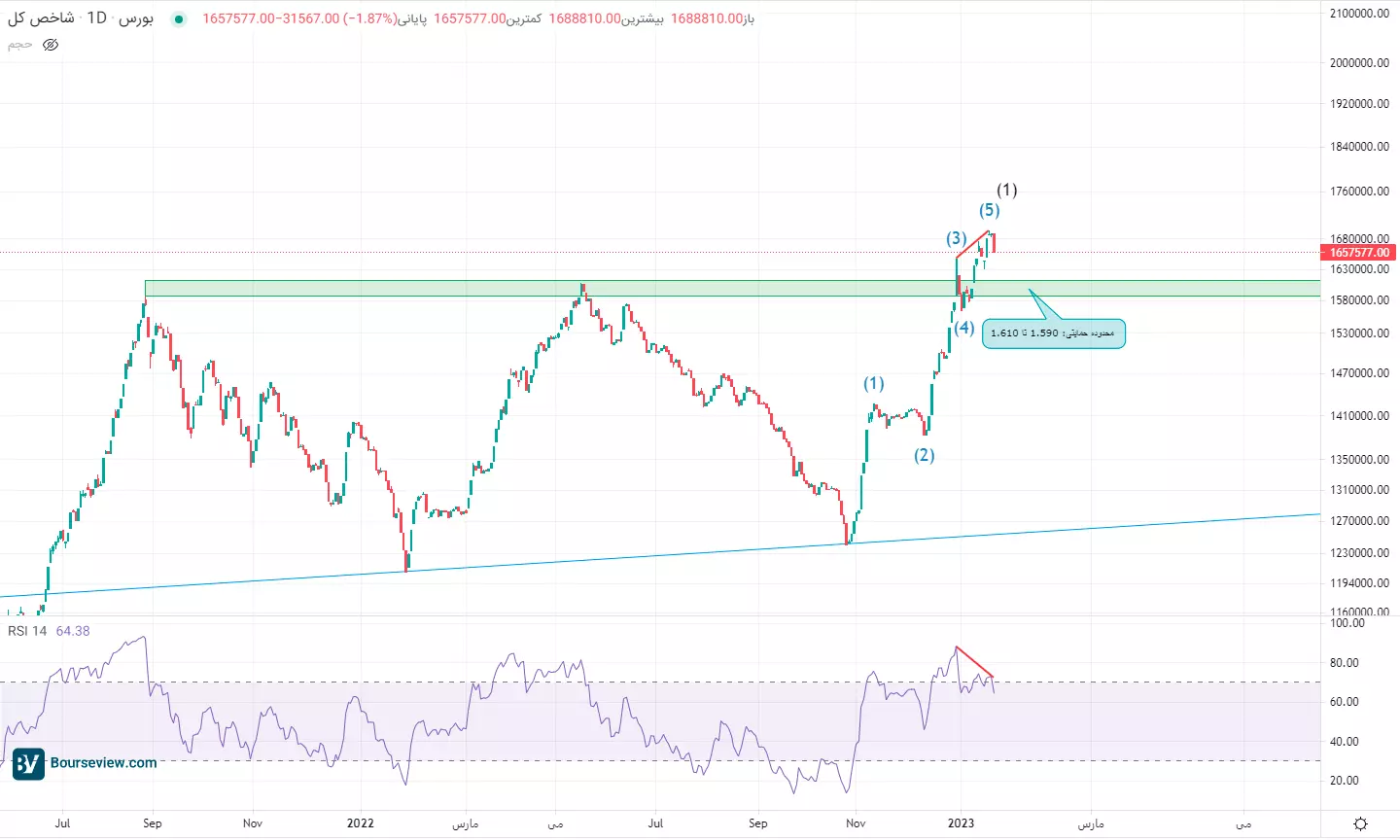Click the 1580000.00 price axis label
The image size is (1400, 840).
point(1359,300)
